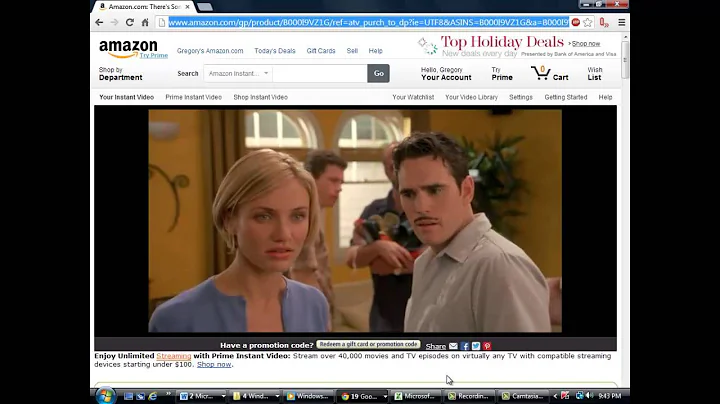Share the video on Pinterest
Image resolution: width=720 pixels, height=404 pixels.
pos(487,346)
